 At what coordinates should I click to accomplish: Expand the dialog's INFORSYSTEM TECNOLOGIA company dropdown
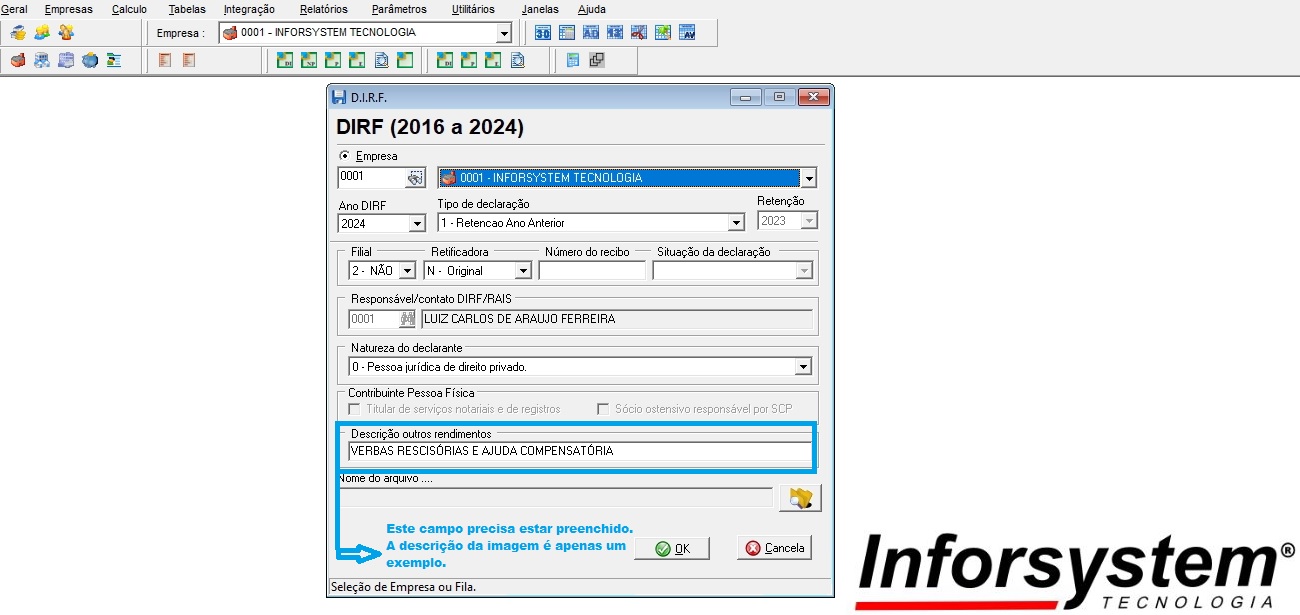click(809, 178)
